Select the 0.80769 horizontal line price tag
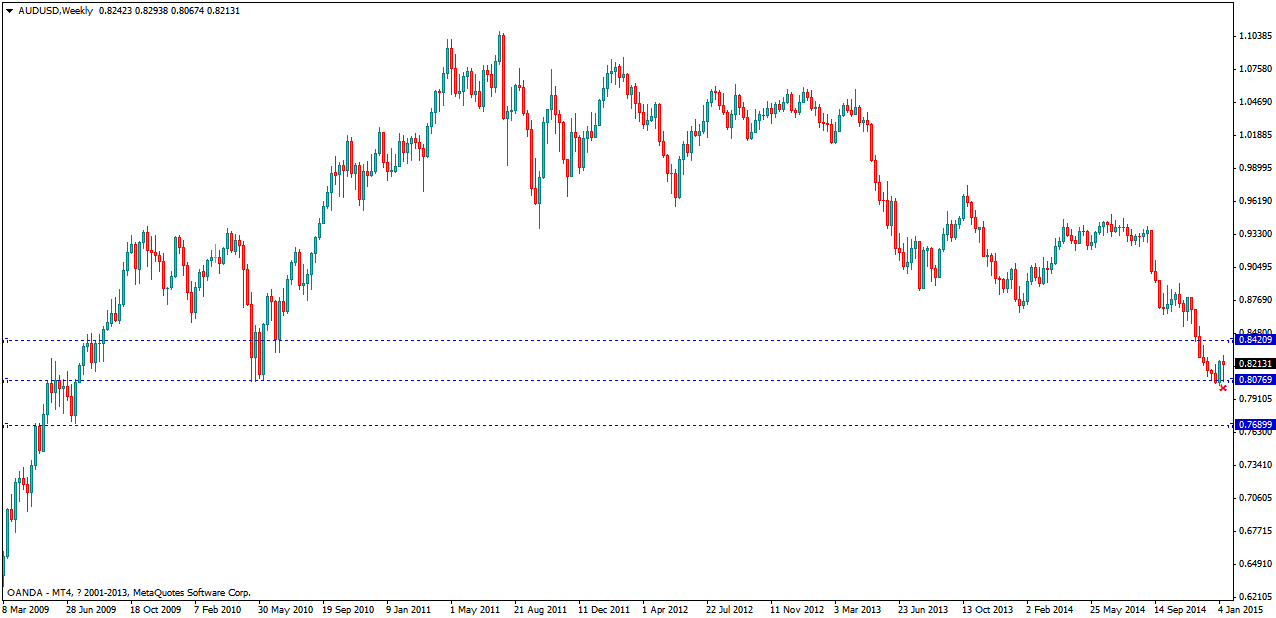This screenshot has width=1276, height=618. (x=1255, y=380)
